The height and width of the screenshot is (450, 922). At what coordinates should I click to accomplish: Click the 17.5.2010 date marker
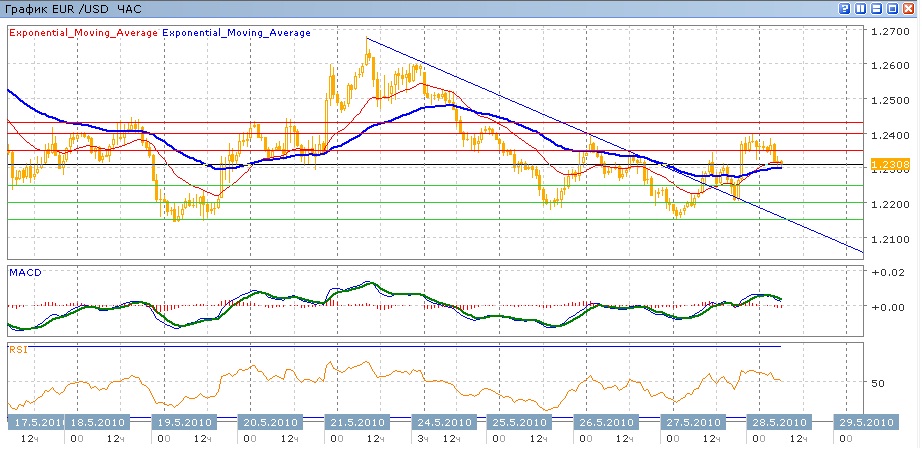(35, 421)
